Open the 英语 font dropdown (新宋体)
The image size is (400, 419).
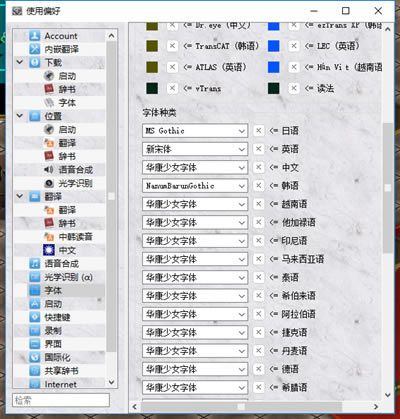click(x=195, y=149)
